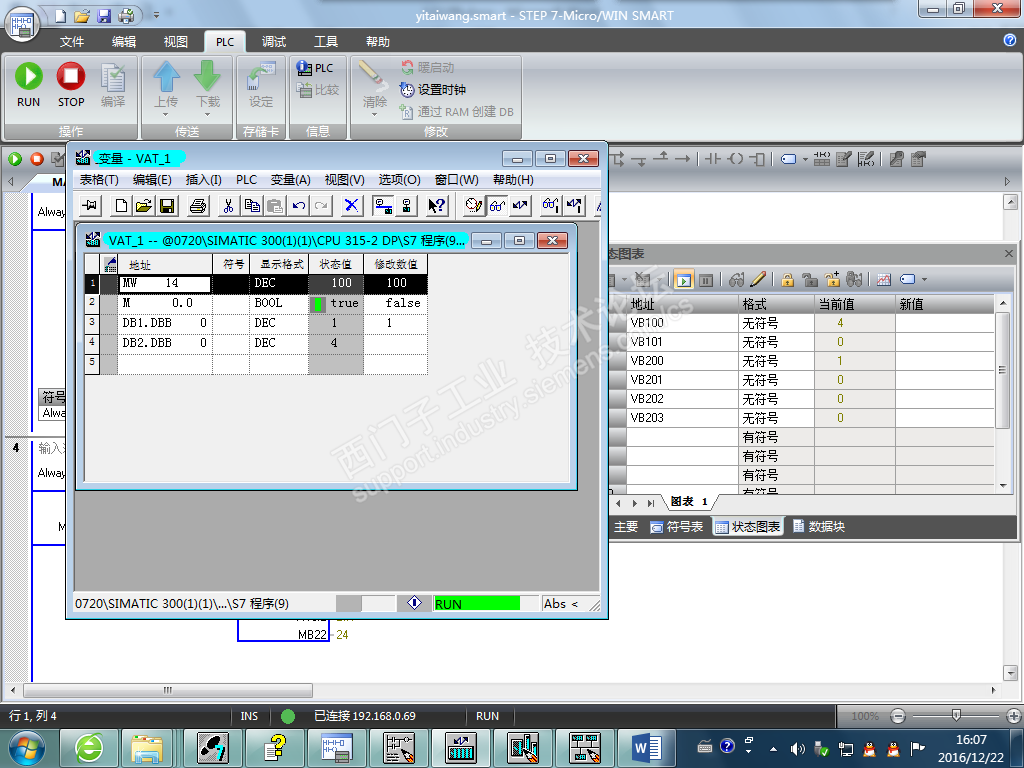The height and width of the screenshot is (768, 1024).
Task: Click the pencil write icon in status chart toolbar
Action: [x=758, y=280]
